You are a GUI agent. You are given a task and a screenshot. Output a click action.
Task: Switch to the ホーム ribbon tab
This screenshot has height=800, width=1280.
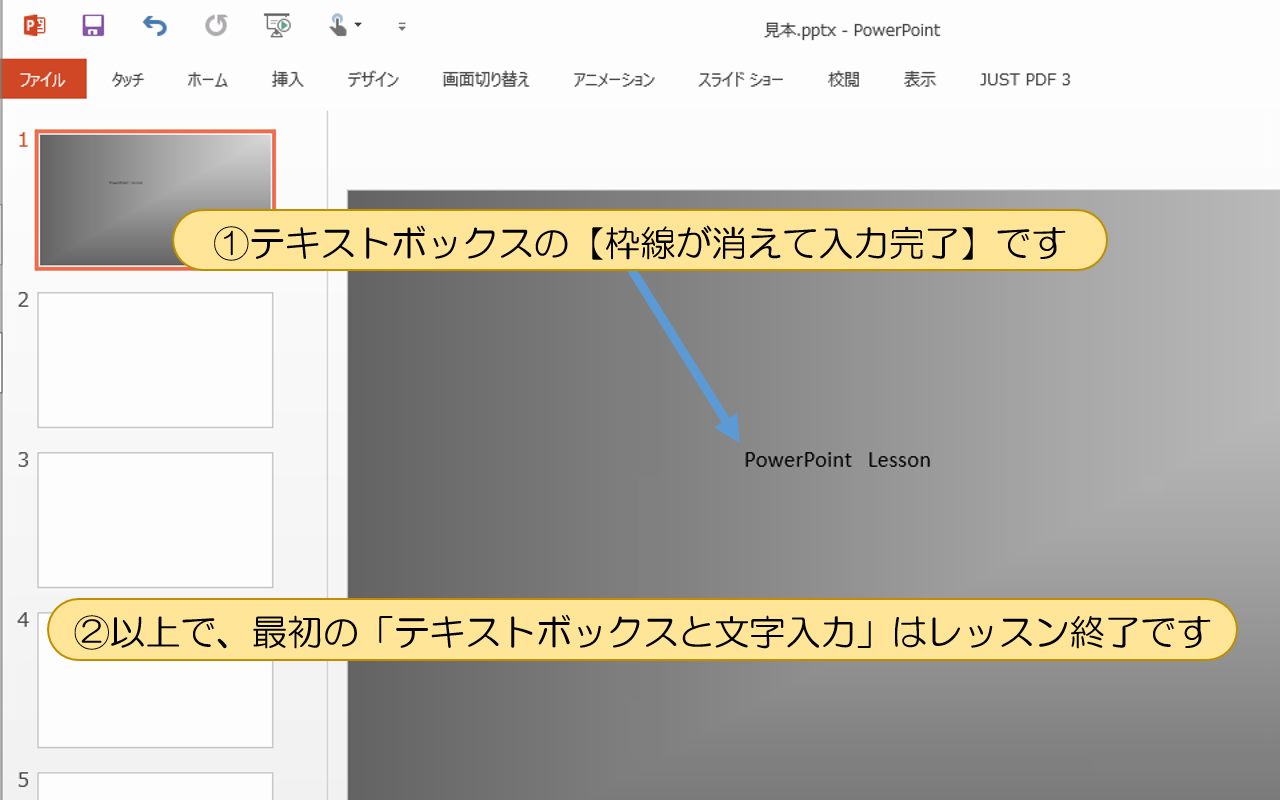(x=208, y=80)
